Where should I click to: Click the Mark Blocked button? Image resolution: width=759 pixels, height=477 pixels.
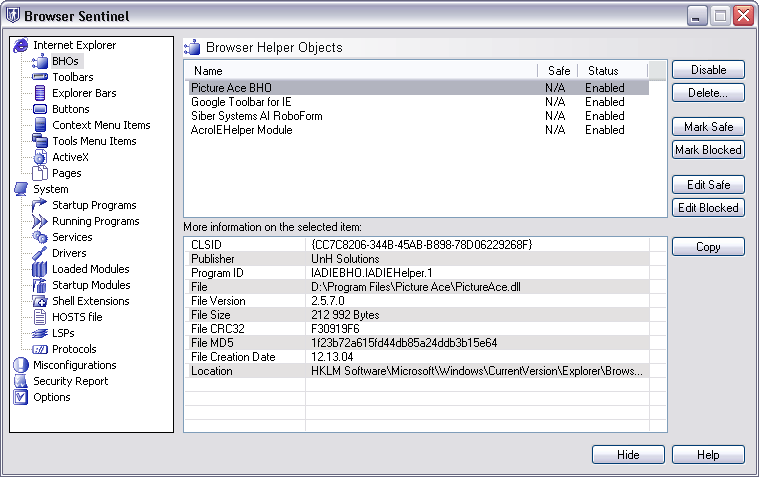click(708, 150)
